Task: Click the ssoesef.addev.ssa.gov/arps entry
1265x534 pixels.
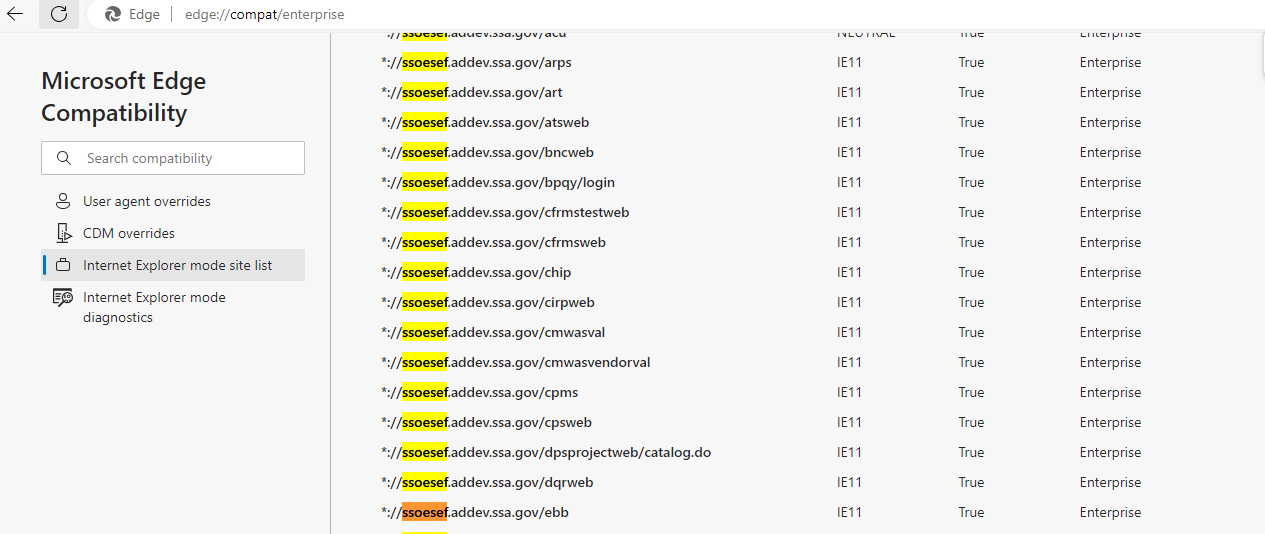Action: [x=476, y=62]
